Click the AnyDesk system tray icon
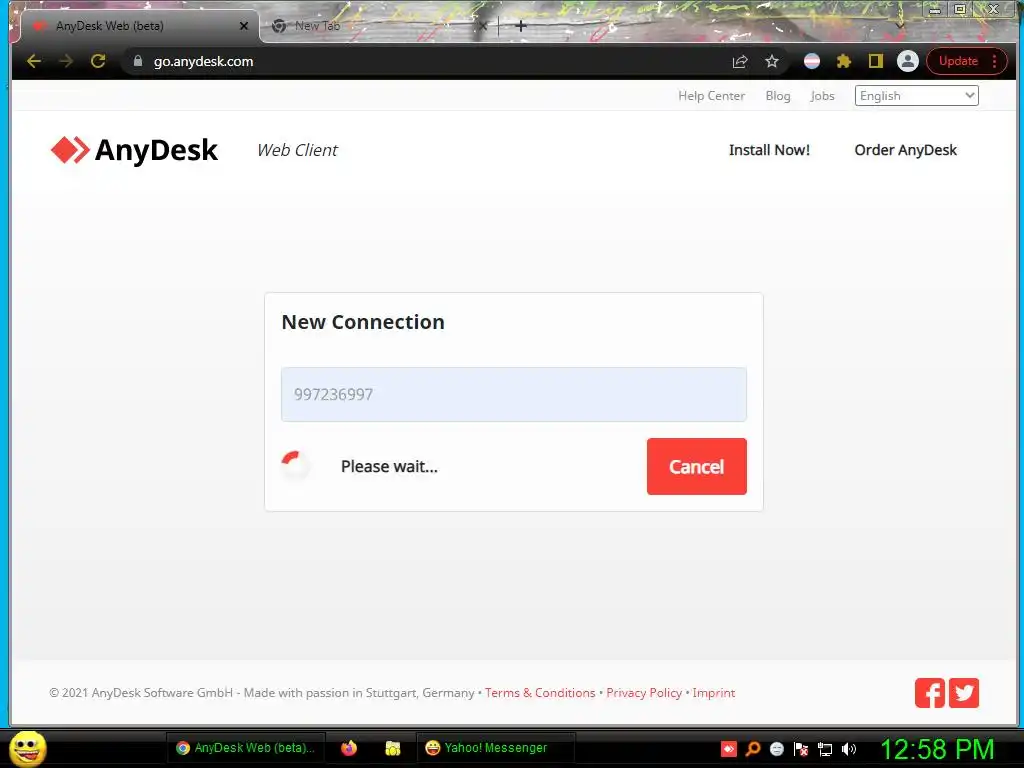 tap(729, 749)
